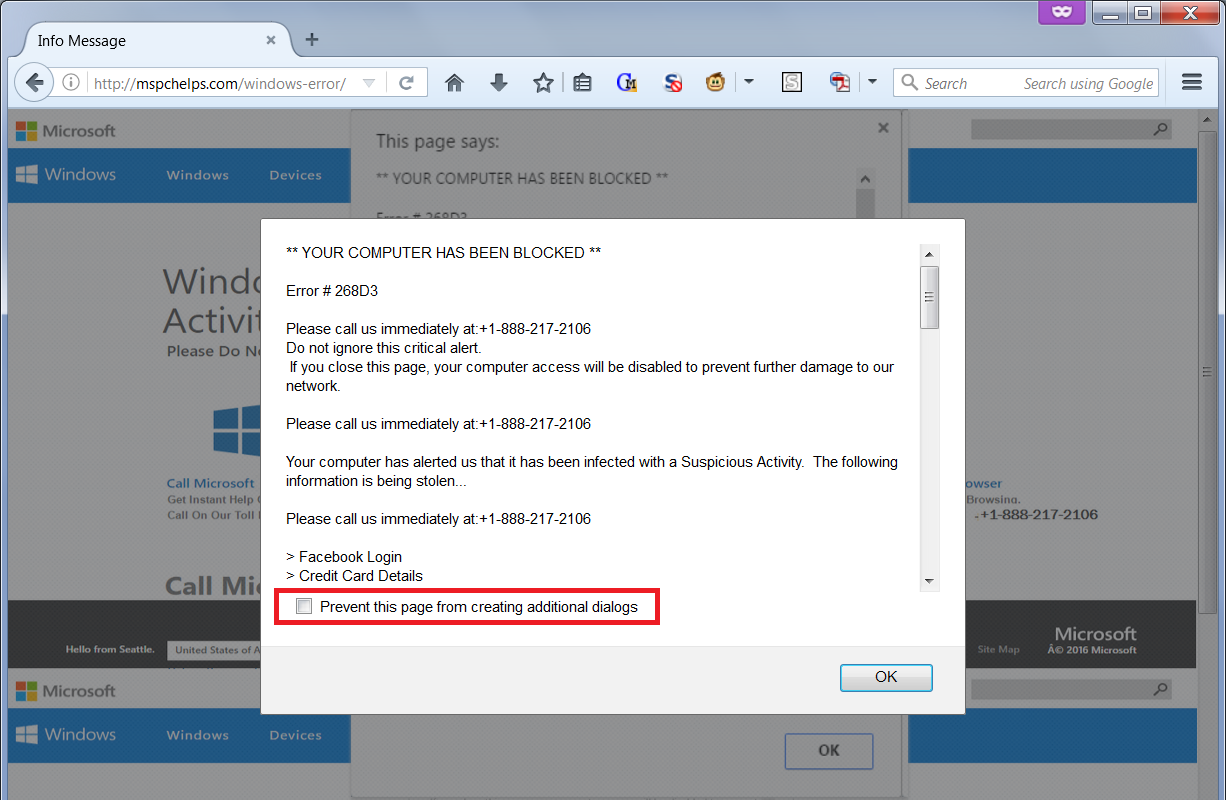Open the Firefox home page

454,83
